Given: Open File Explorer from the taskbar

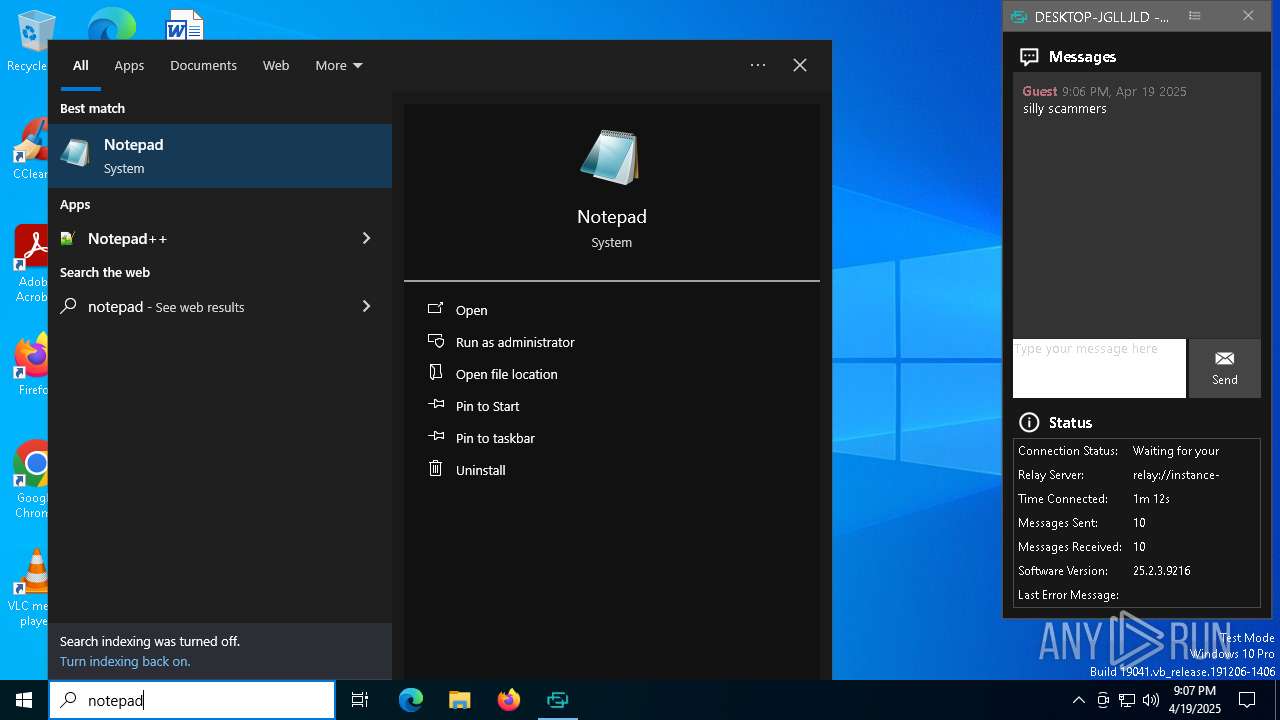Looking at the screenshot, I should click(x=459, y=700).
